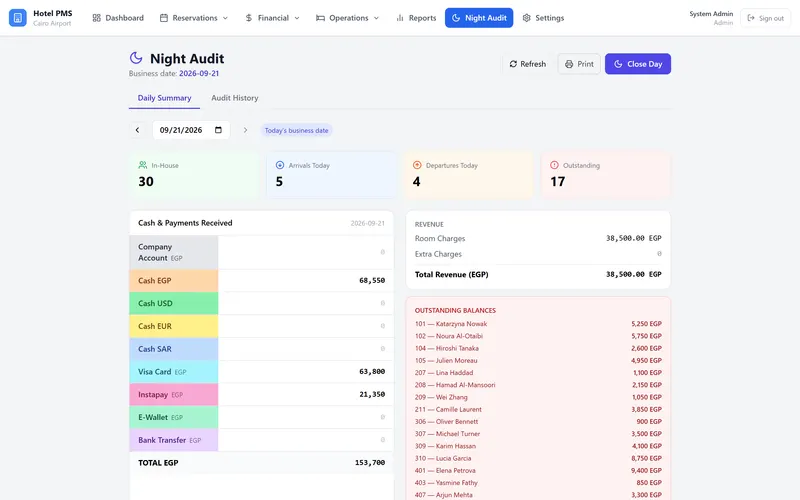The image size is (800, 500).
Task: Click the Refresh button
Action: tap(528, 64)
